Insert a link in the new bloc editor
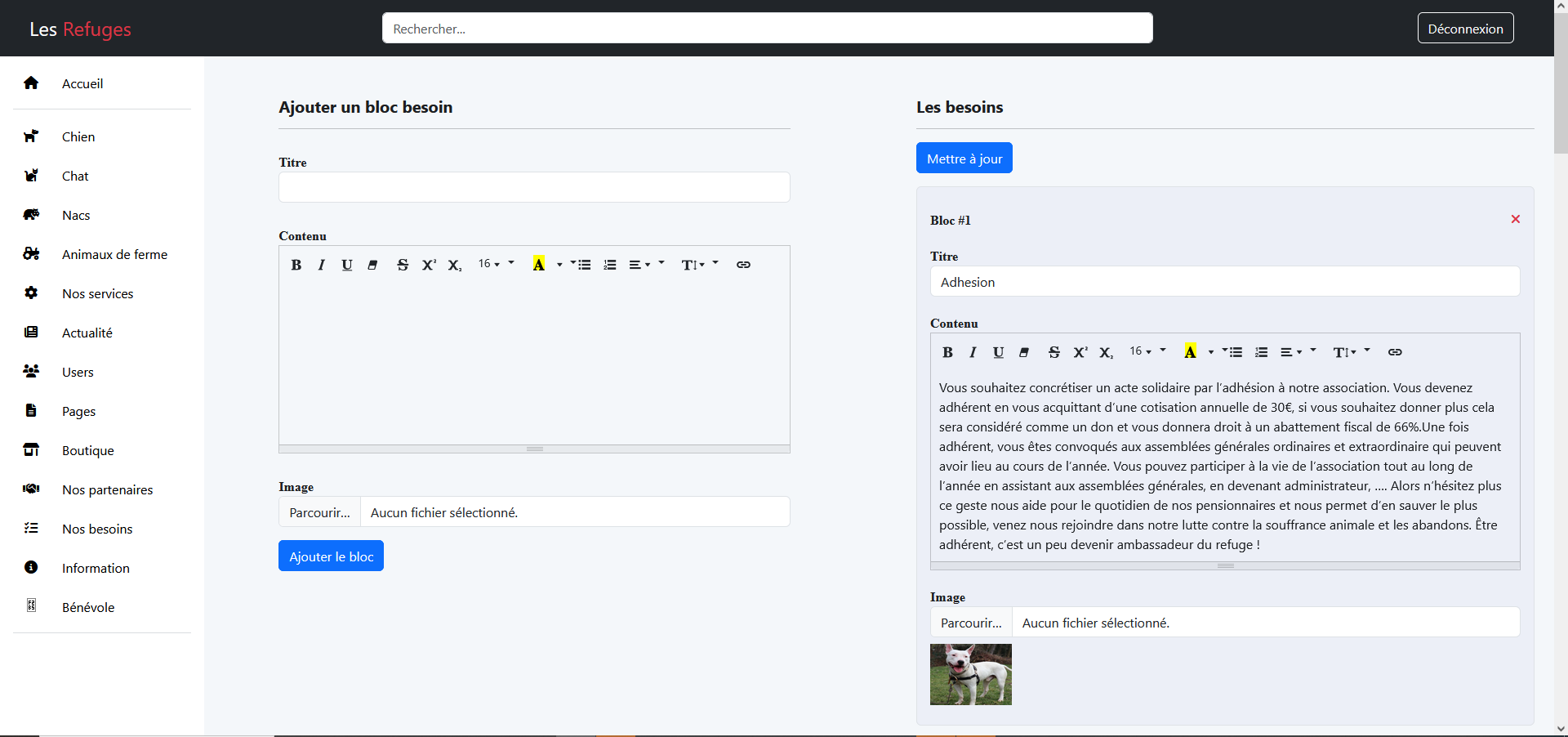This screenshot has width=1568, height=737. click(x=743, y=265)
